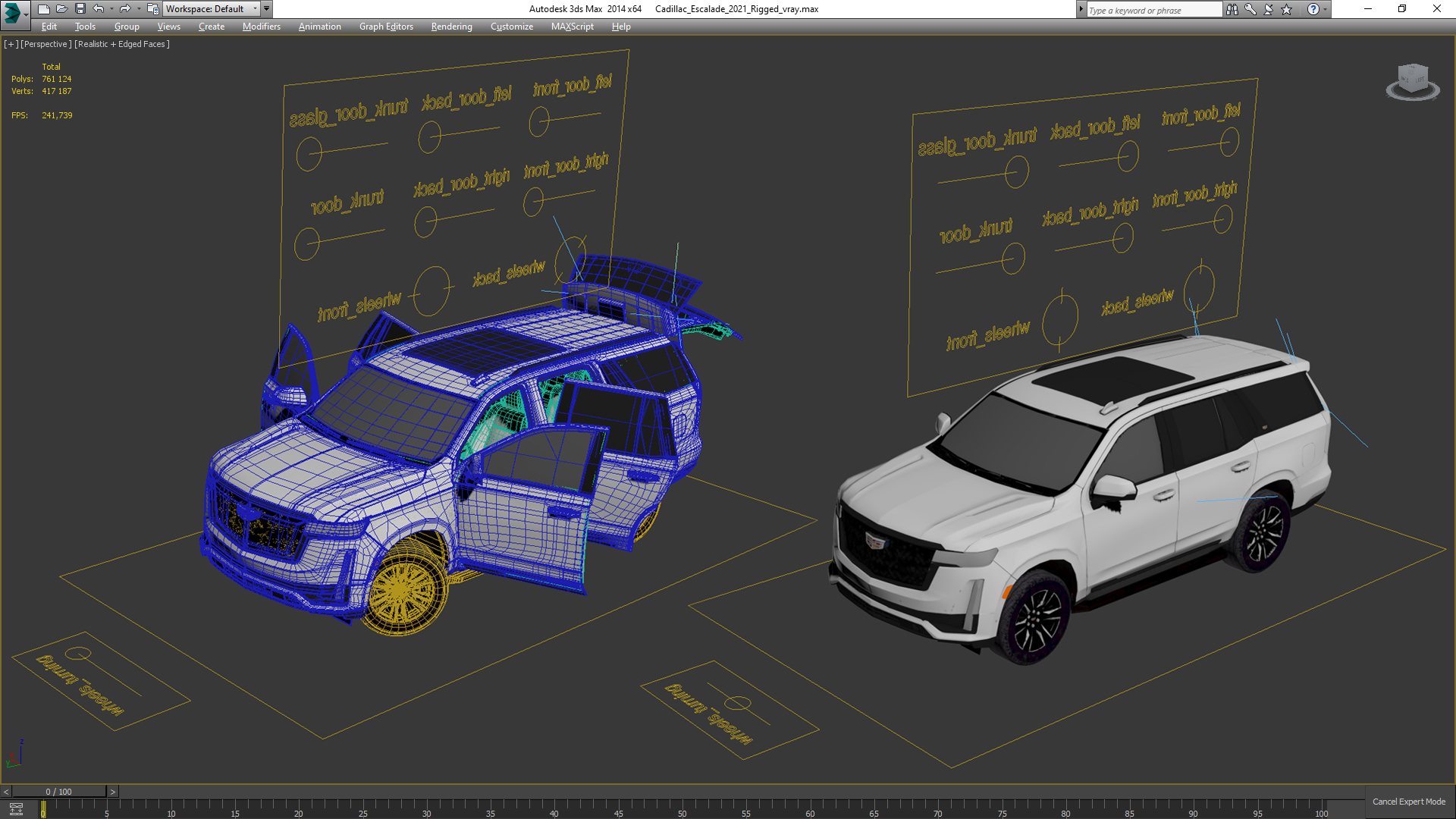
Task: Open the Rendering menu
Action: pyautogui.click(x=451, y=27)
